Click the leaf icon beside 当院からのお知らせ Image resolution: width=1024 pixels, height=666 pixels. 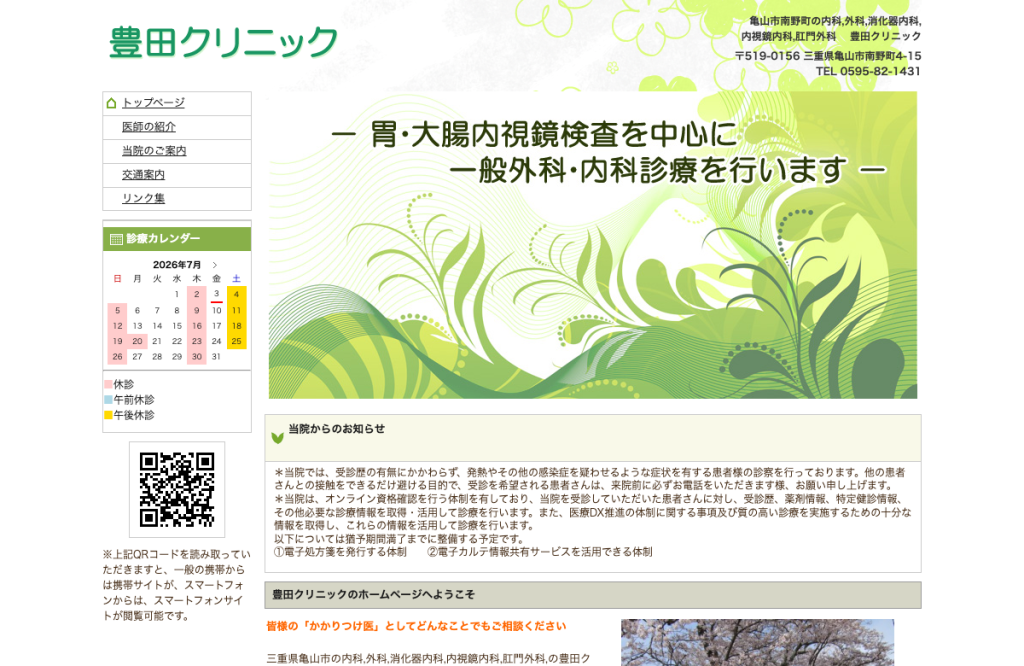pos(278,437)
